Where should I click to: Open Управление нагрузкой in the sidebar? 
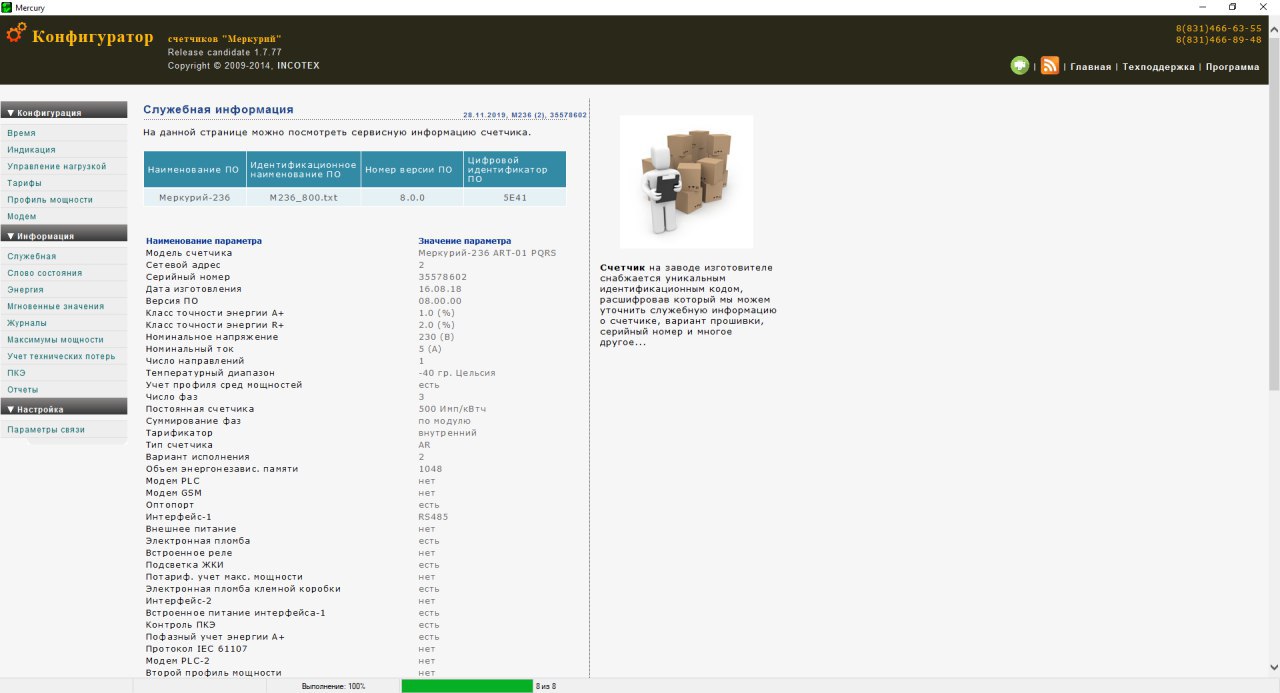tap(56, 166)
